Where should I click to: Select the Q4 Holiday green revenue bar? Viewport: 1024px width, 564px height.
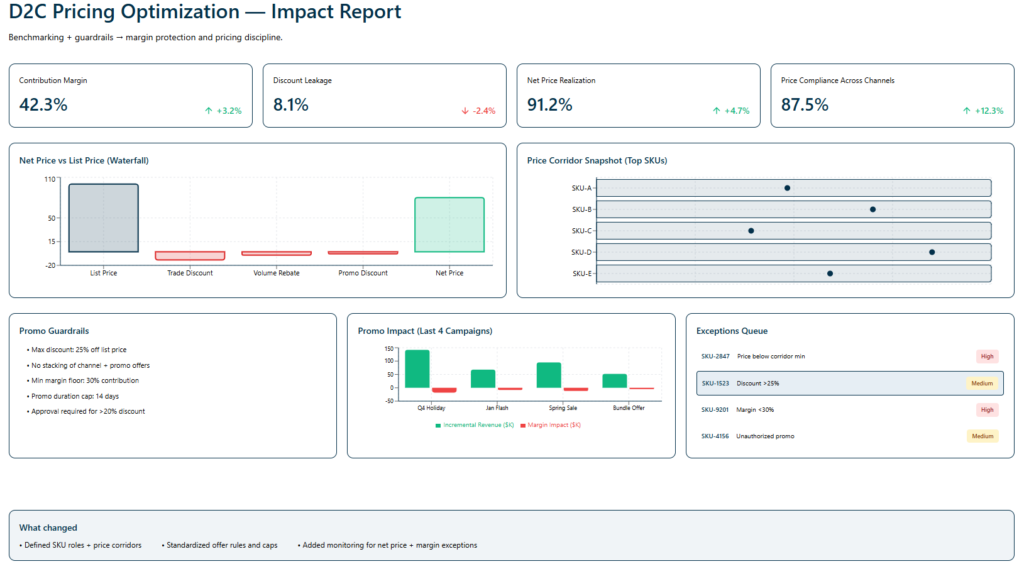[417, 369]
